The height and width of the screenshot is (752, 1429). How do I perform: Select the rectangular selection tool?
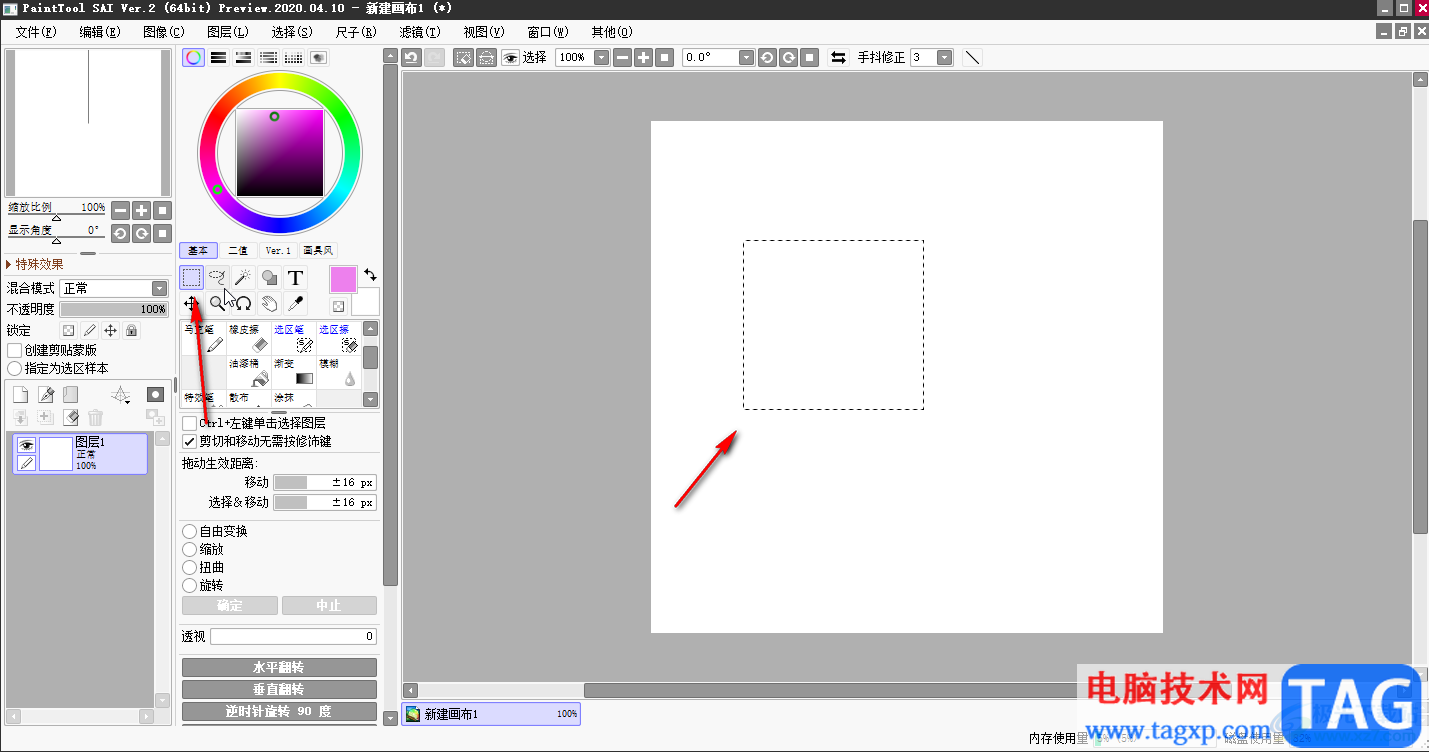coord(191,277)
